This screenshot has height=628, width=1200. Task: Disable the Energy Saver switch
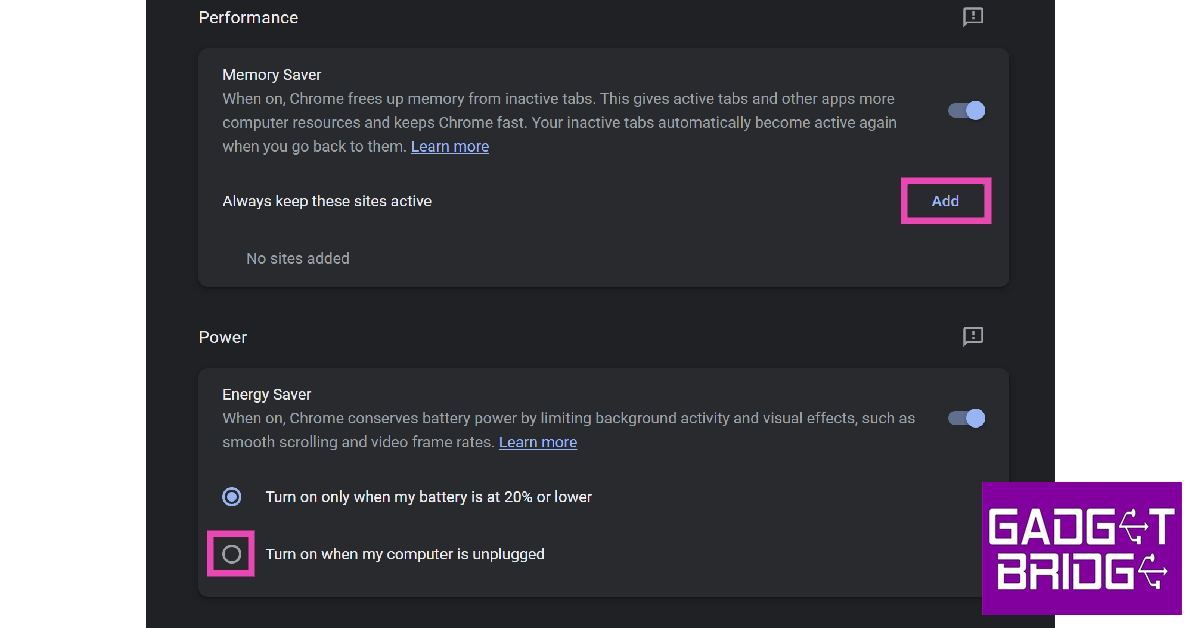pos(967,418)
